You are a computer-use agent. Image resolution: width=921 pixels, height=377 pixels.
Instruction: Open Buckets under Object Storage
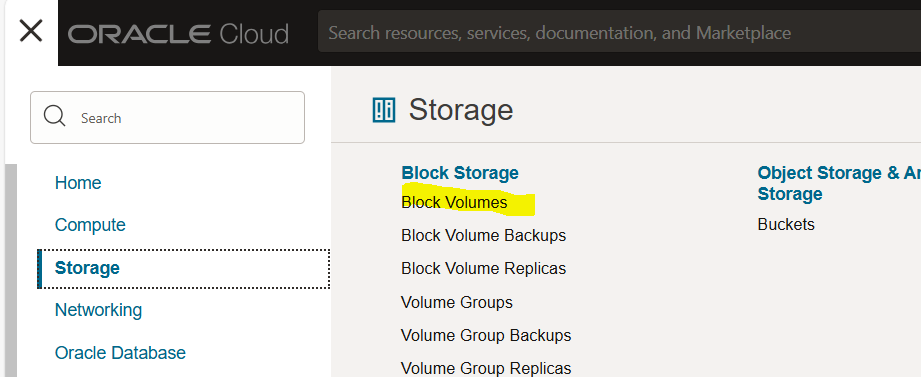click(786, 224)
